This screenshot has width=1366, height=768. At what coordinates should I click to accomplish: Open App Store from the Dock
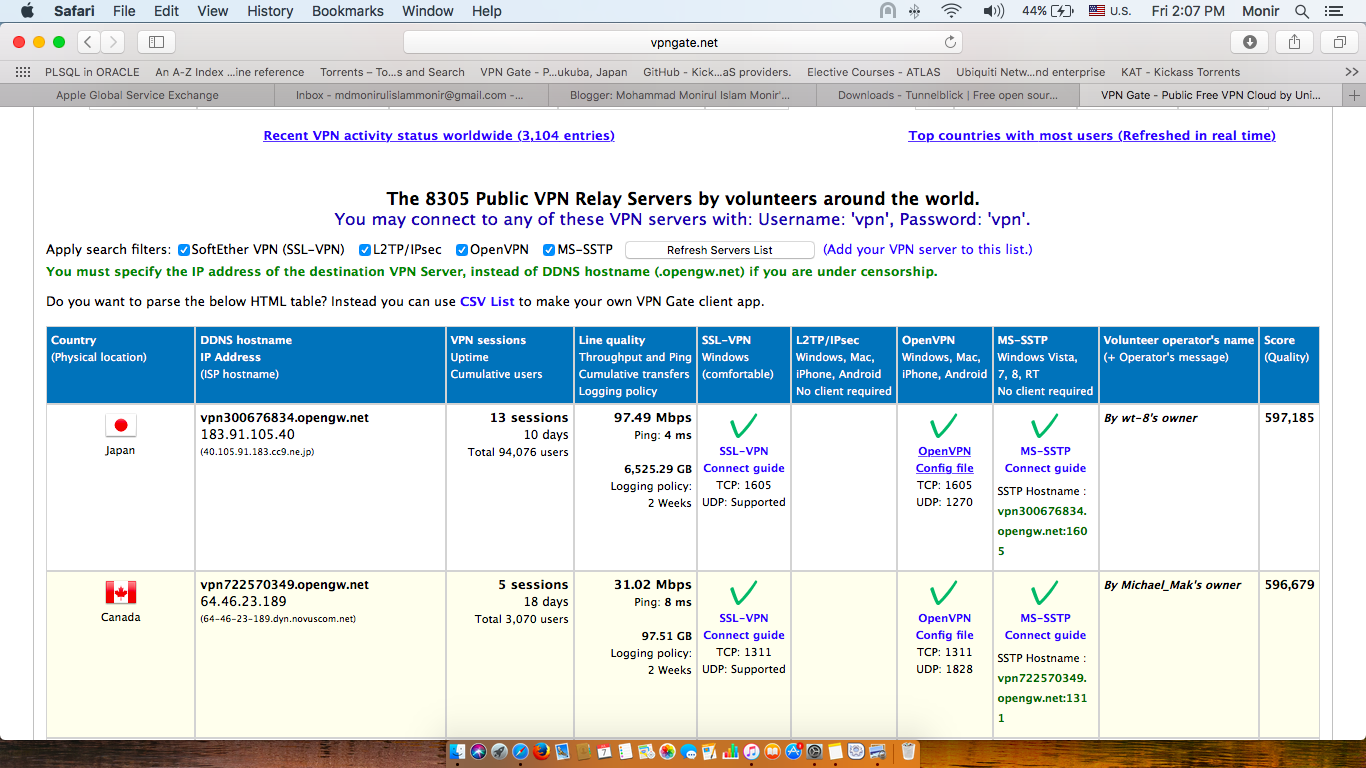794,752
